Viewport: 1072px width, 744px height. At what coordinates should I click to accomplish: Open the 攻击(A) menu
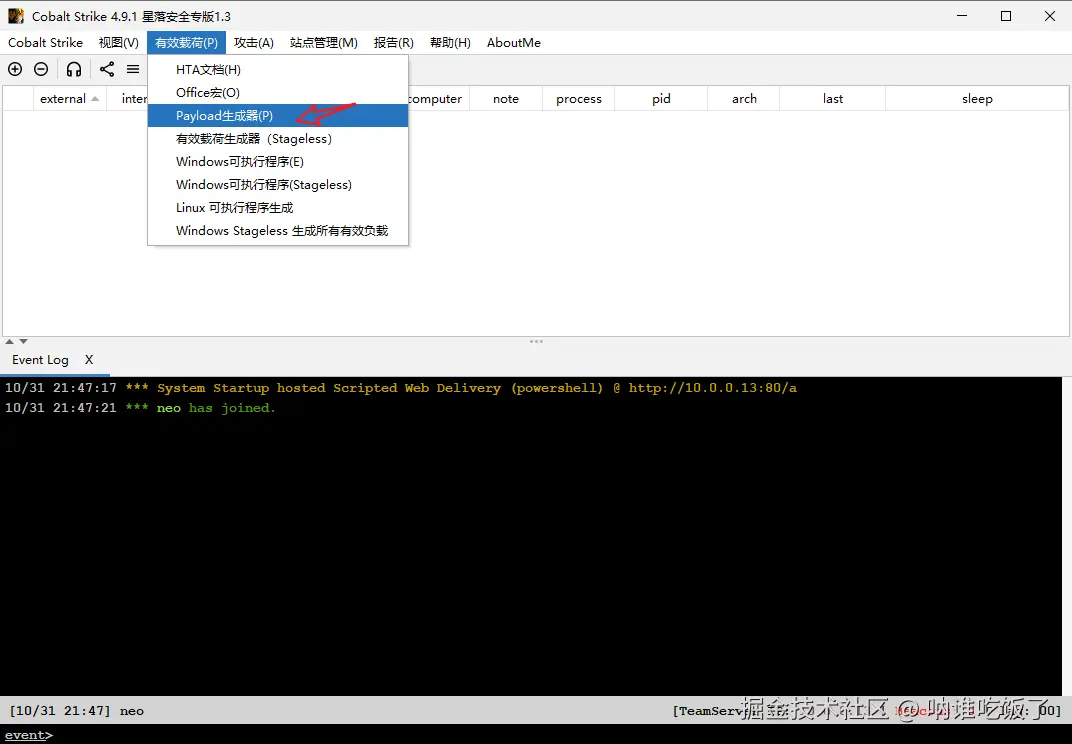pyautogui.click(x=254, y=42)
